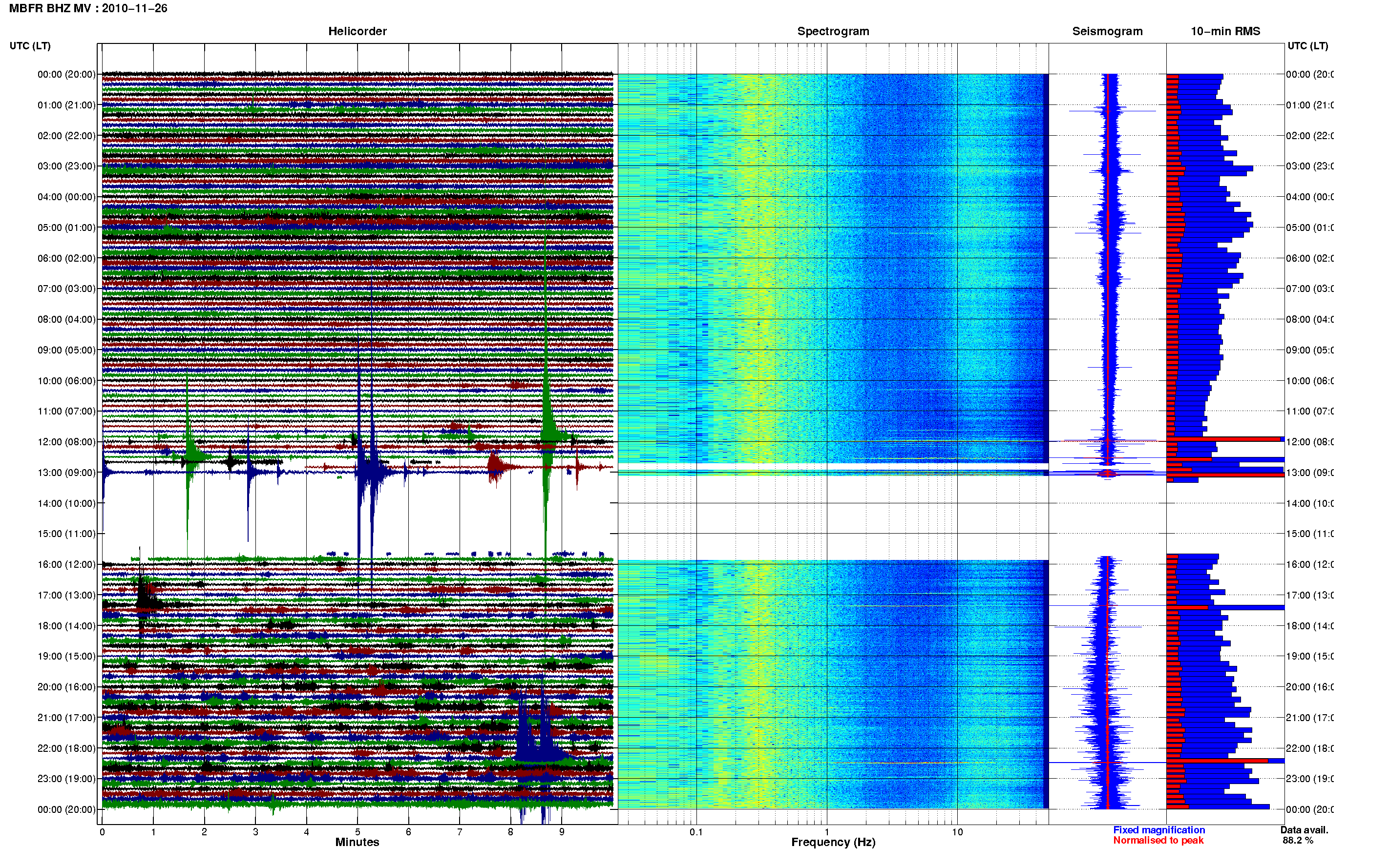This screenshot has width=1389, height=868.
Task: Click the Frequency (Hz) axis title
Action: 833,842
